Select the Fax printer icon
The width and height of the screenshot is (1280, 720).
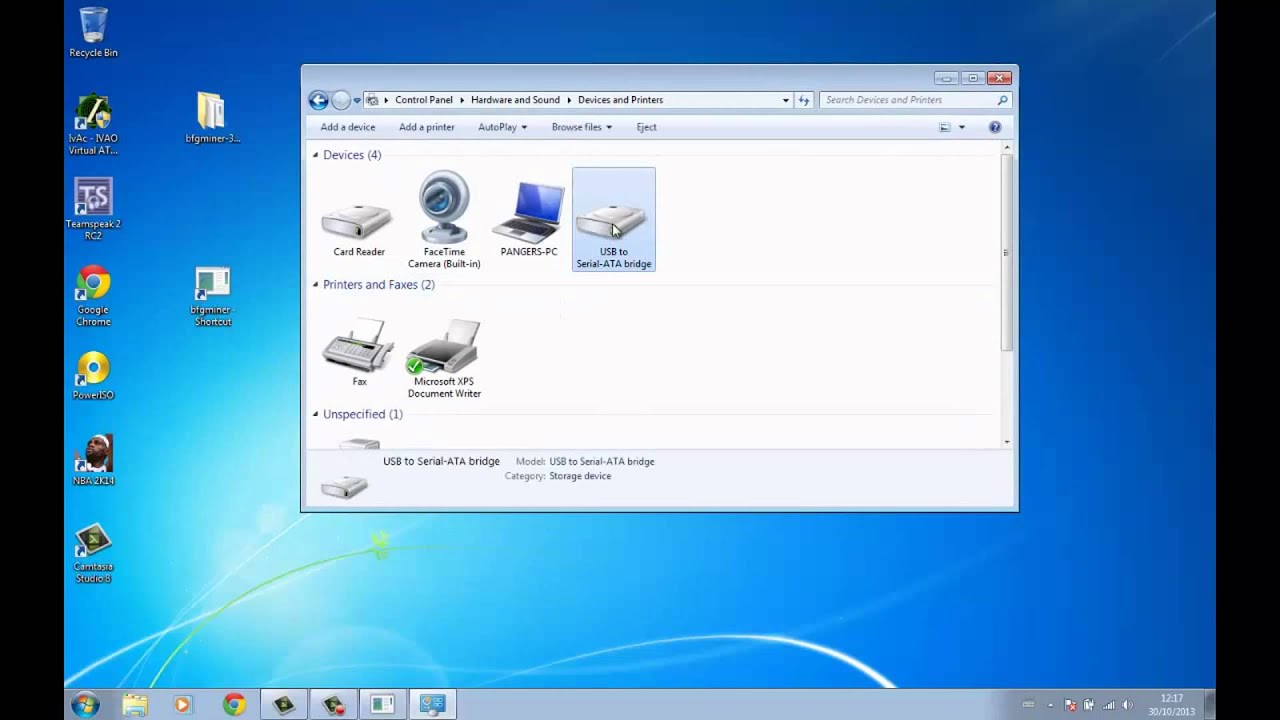point(359,353)
